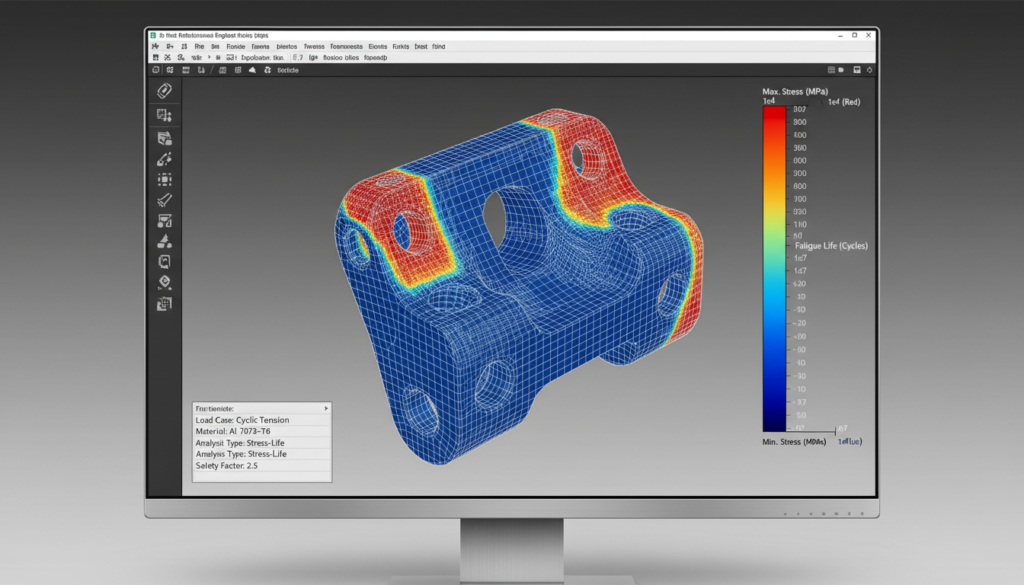Select the stacked grid tool at sidebar bottom
The width and height of the screenshot is (1024, 585).
tap(164, 304)
